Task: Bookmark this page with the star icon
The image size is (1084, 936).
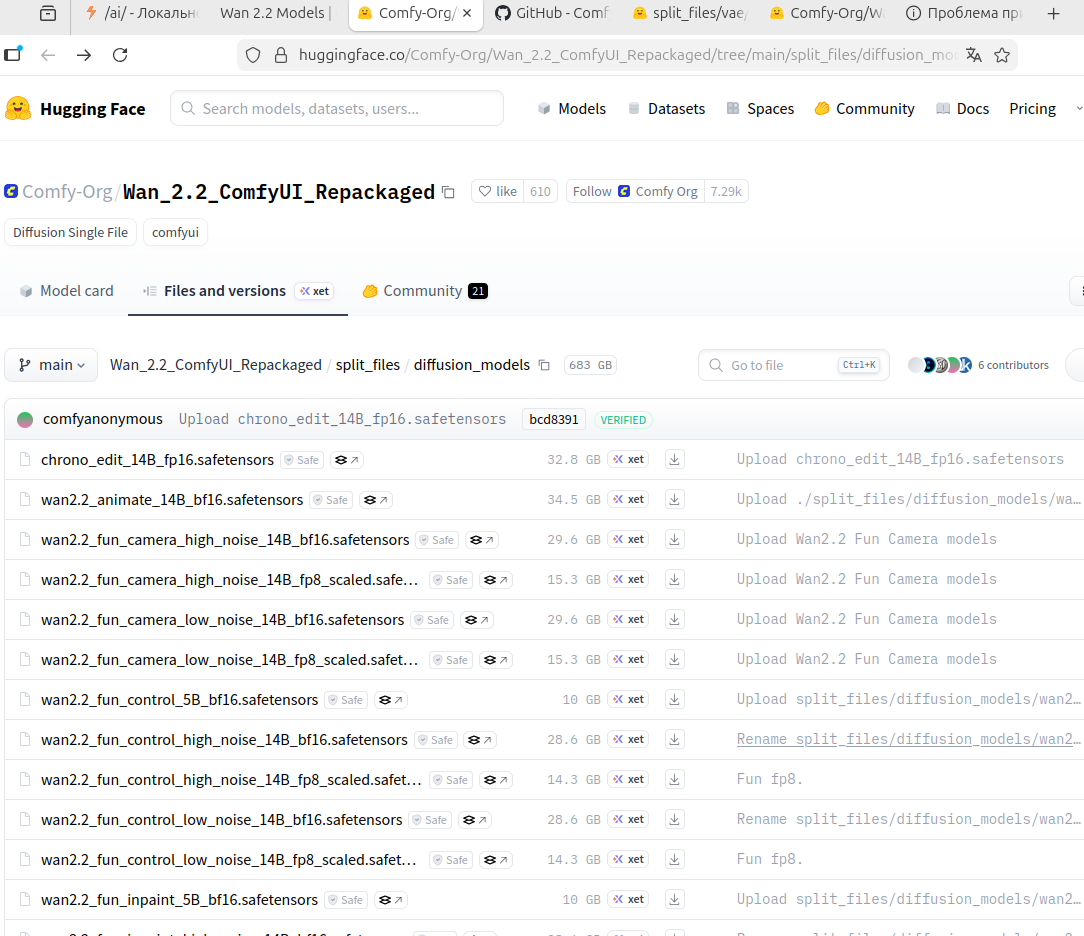Action: point(1002,55)
